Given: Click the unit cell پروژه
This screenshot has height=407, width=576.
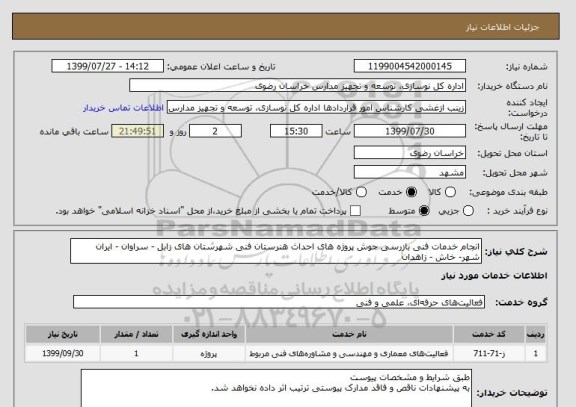Looking at the screenshot, I should tap(209, 353).
